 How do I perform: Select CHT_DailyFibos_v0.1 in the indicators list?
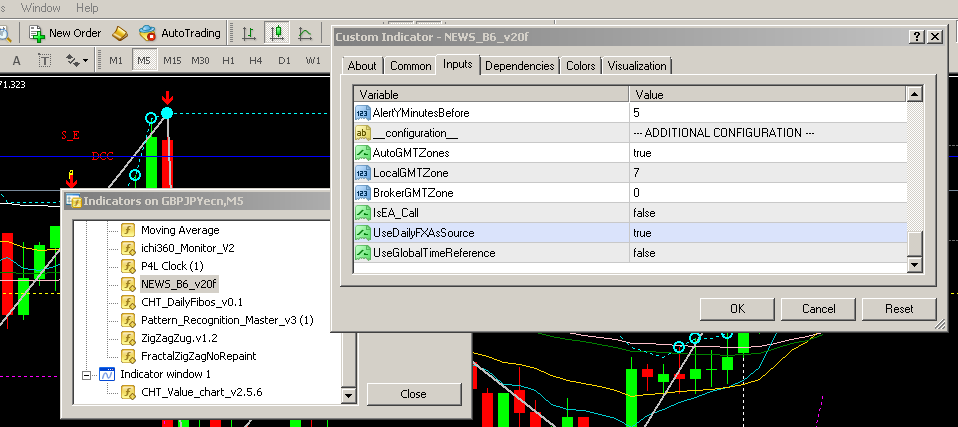click(192, 302)
